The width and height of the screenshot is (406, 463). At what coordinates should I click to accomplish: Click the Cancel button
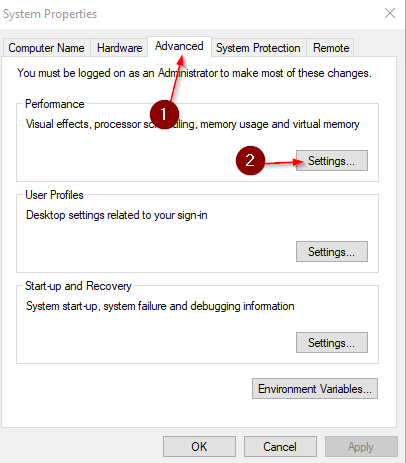[280, 447]
